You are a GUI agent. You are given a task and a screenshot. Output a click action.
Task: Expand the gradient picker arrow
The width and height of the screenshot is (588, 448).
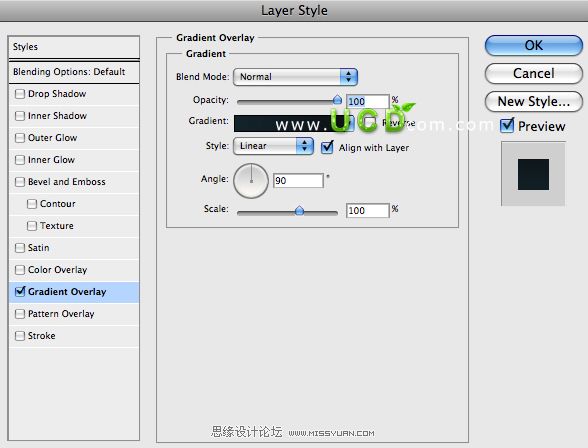pos(349,123)
